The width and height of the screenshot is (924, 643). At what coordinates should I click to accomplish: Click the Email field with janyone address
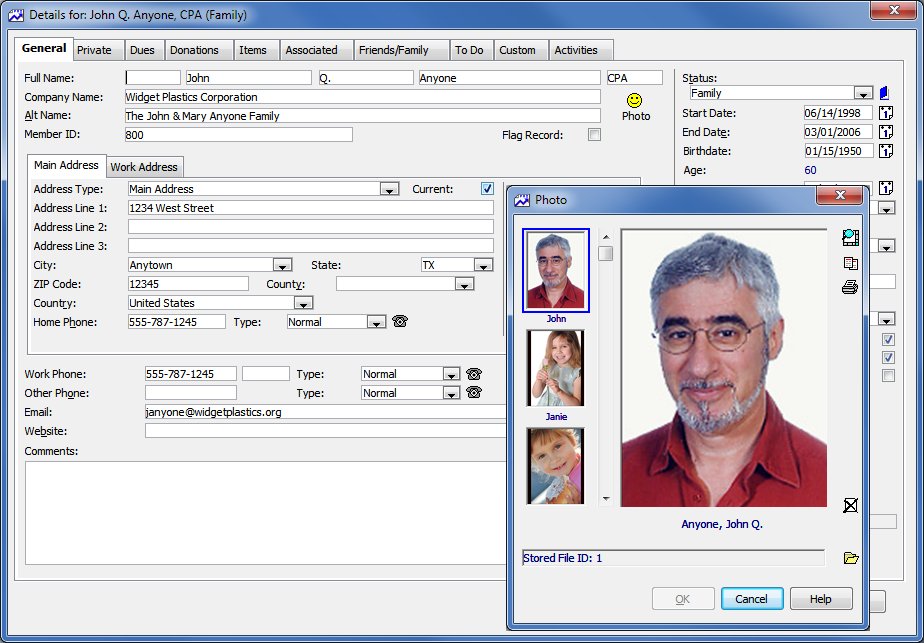pyautogui.click(x=326, y=412)
